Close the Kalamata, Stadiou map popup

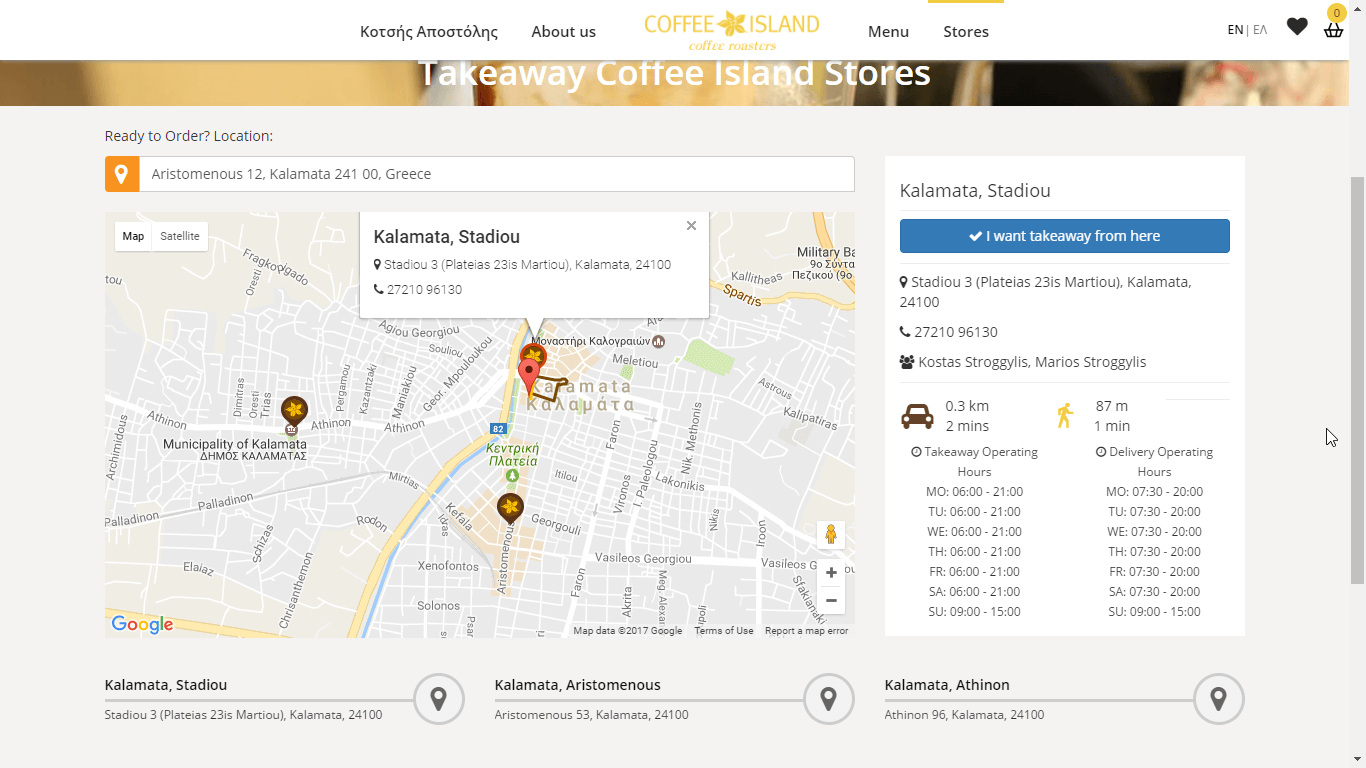(x=691, y=226)
